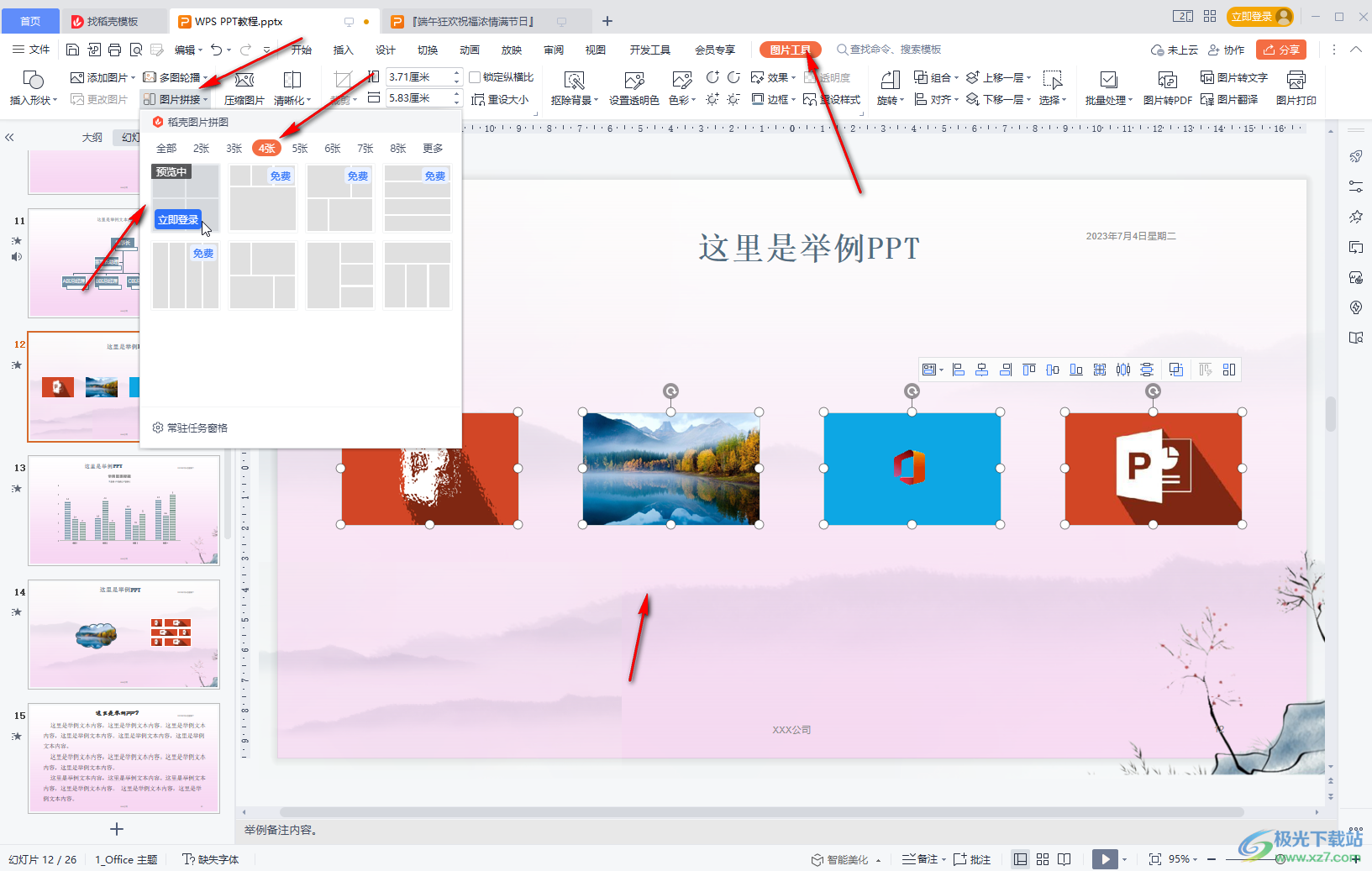
Task: Open the Collaborate button
Action: click(1227, 50)
